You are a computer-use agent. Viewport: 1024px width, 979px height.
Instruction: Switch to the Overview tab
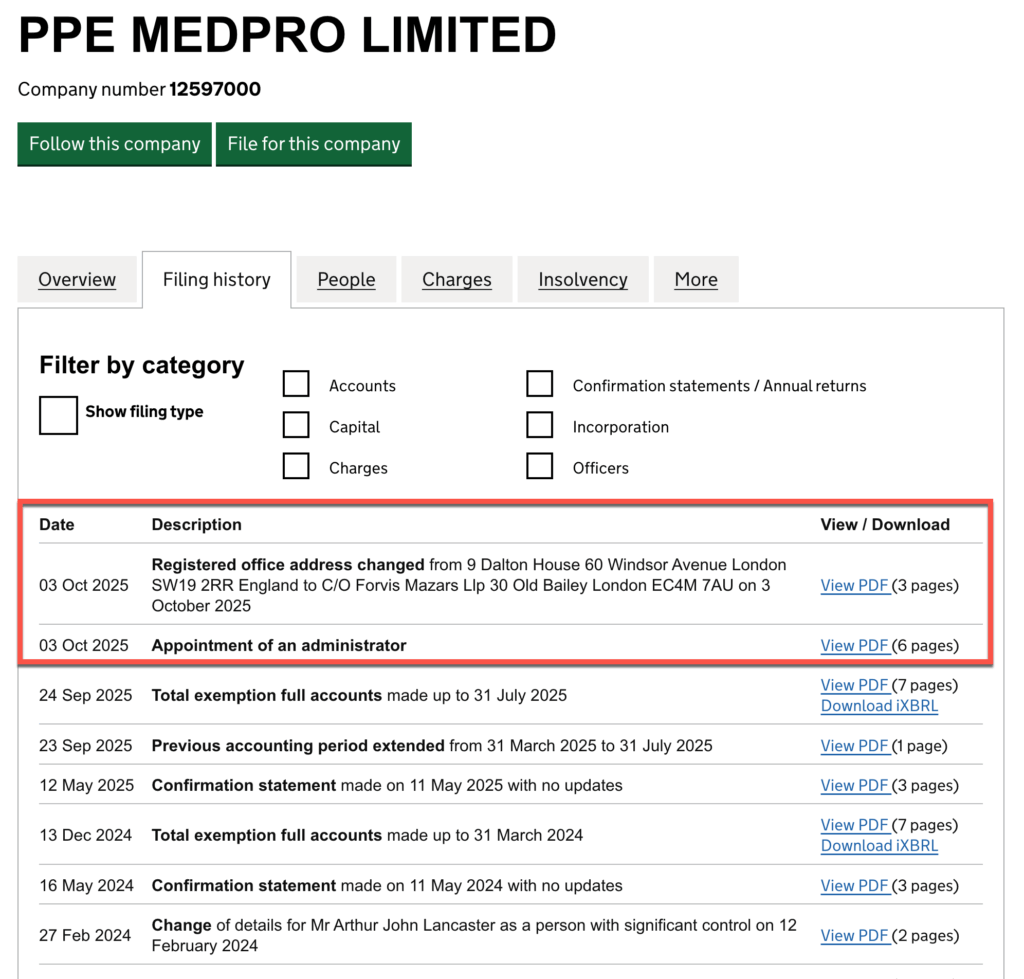77,279
